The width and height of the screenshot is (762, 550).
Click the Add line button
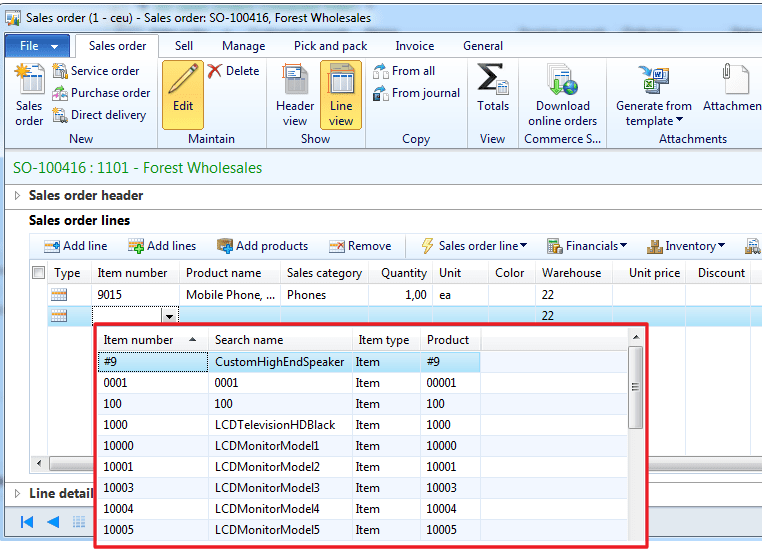(x=75, y=246)
